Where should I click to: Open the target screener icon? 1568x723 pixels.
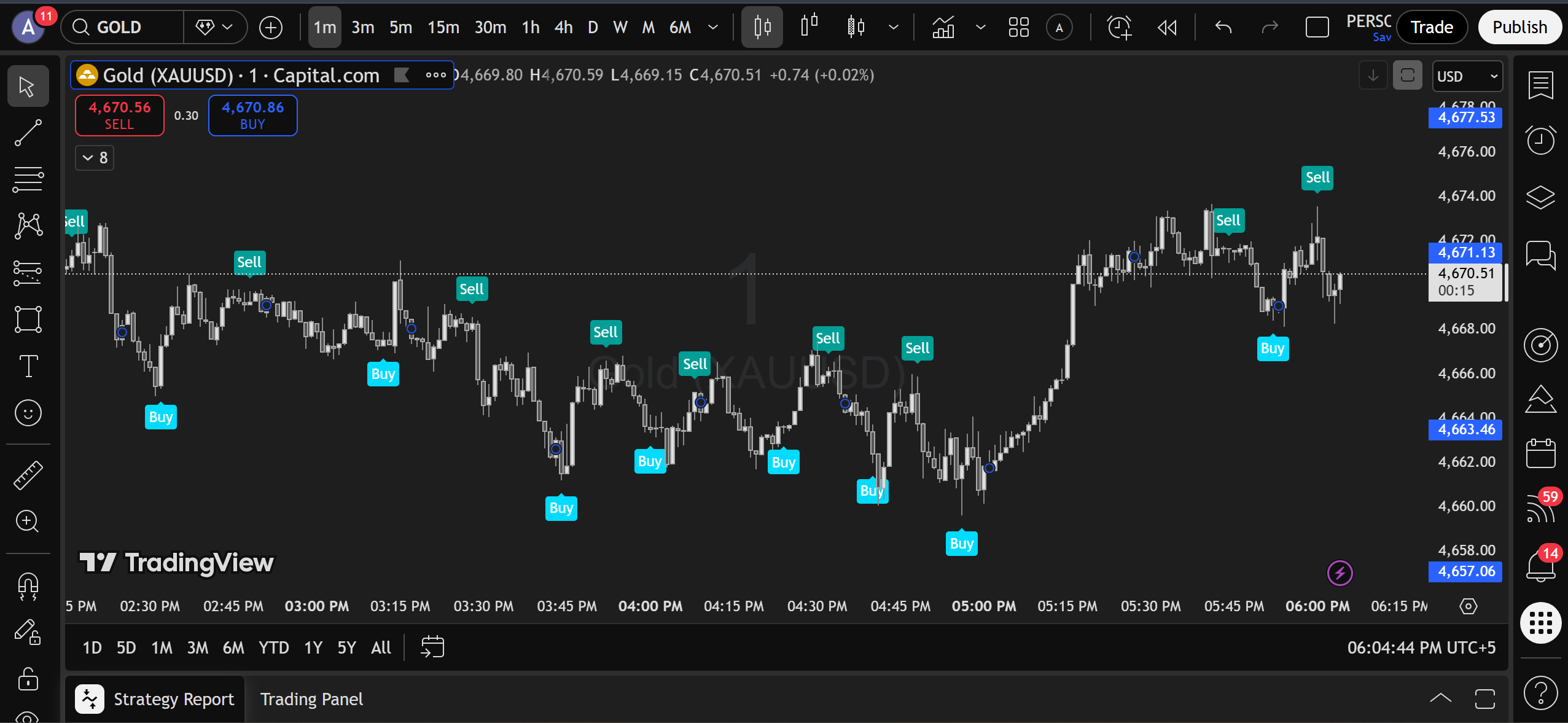tap(1540, 345)
